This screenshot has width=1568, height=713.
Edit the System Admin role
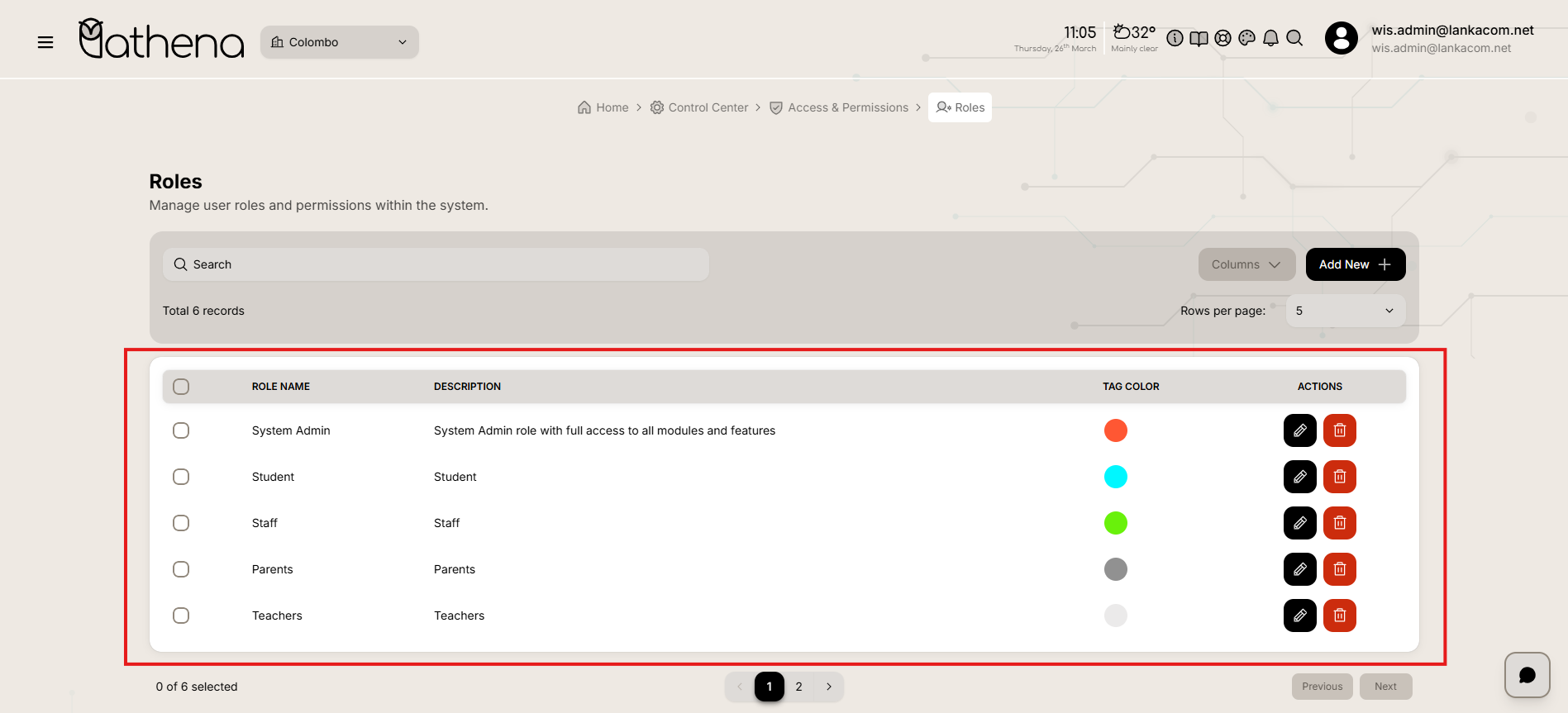point(1299,430)
